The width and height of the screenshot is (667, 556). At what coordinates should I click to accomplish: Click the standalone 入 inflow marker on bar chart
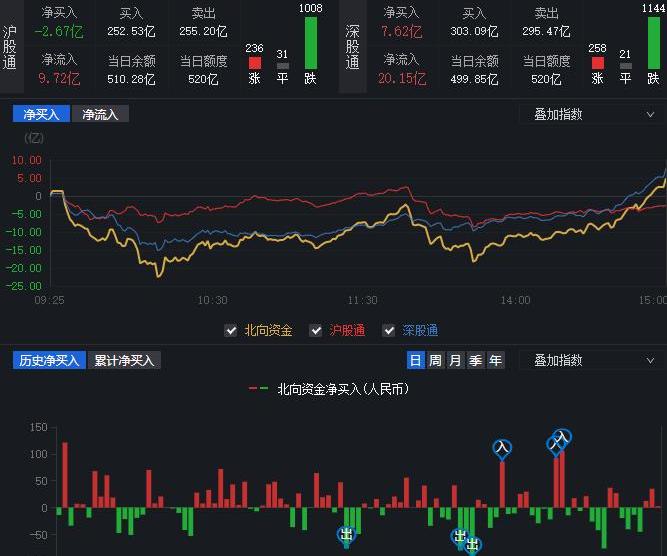point(502,449)
